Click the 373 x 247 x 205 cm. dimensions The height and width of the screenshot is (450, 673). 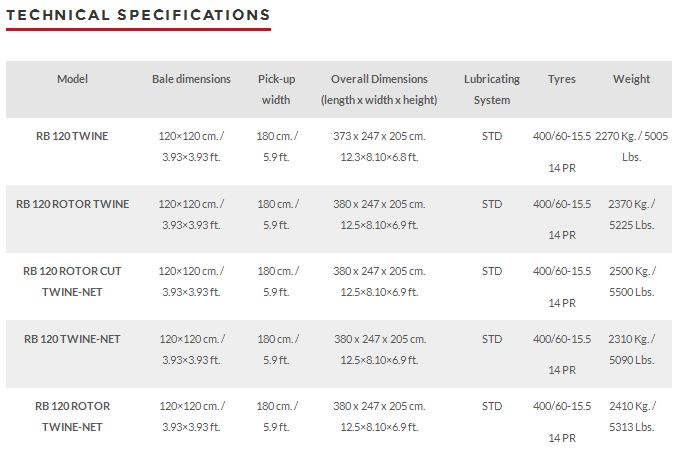click(x=379, y=136)
